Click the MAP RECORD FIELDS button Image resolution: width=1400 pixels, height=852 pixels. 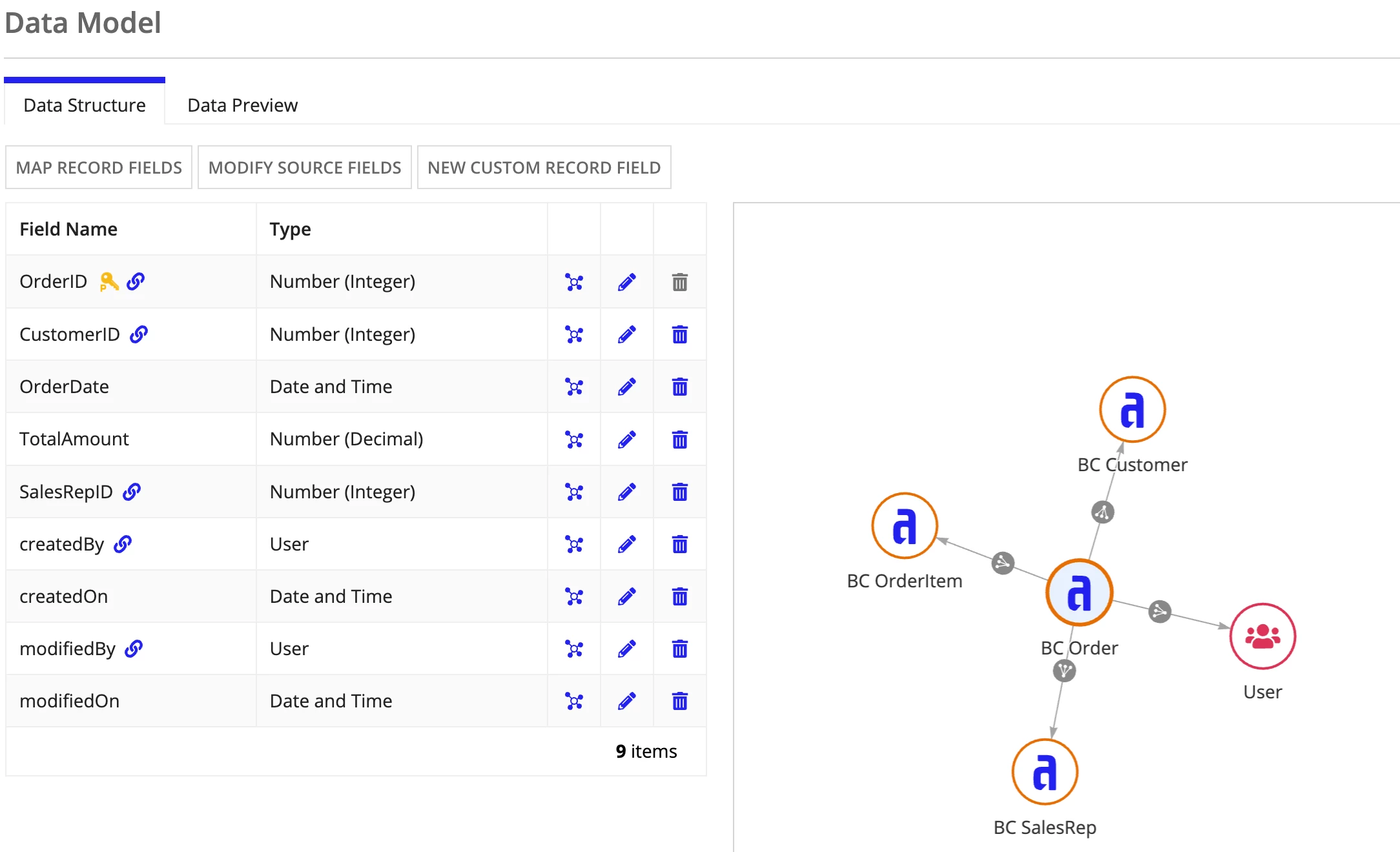click(99, 168)
